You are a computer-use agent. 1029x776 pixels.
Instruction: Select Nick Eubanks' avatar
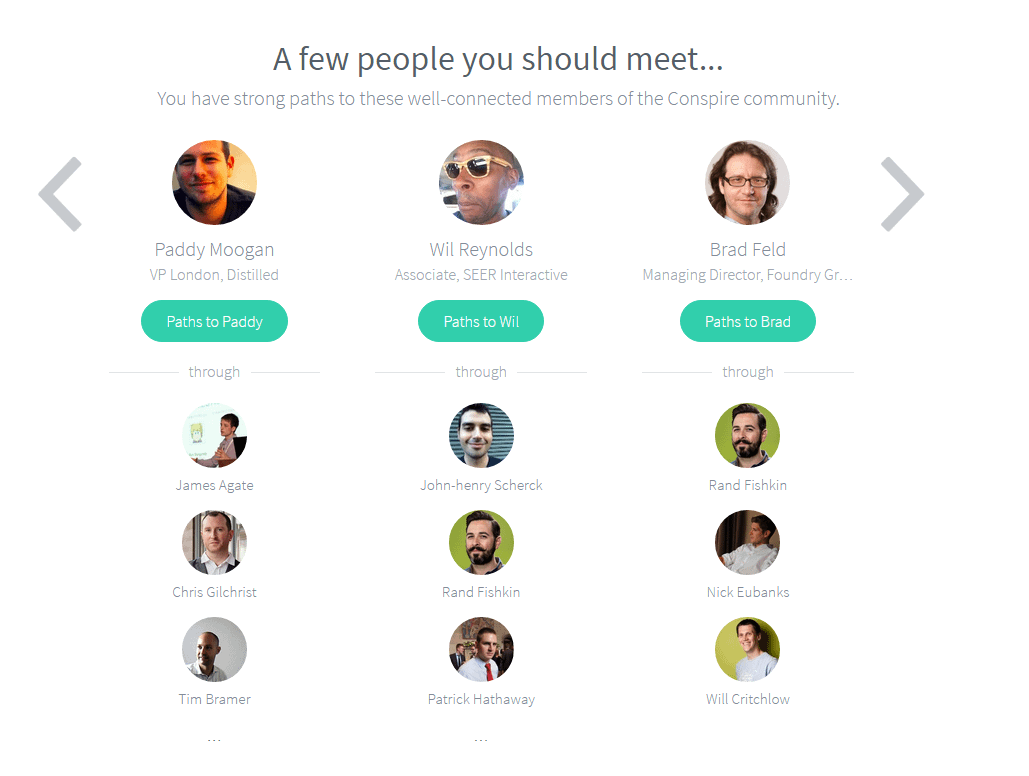coord(748,542)
